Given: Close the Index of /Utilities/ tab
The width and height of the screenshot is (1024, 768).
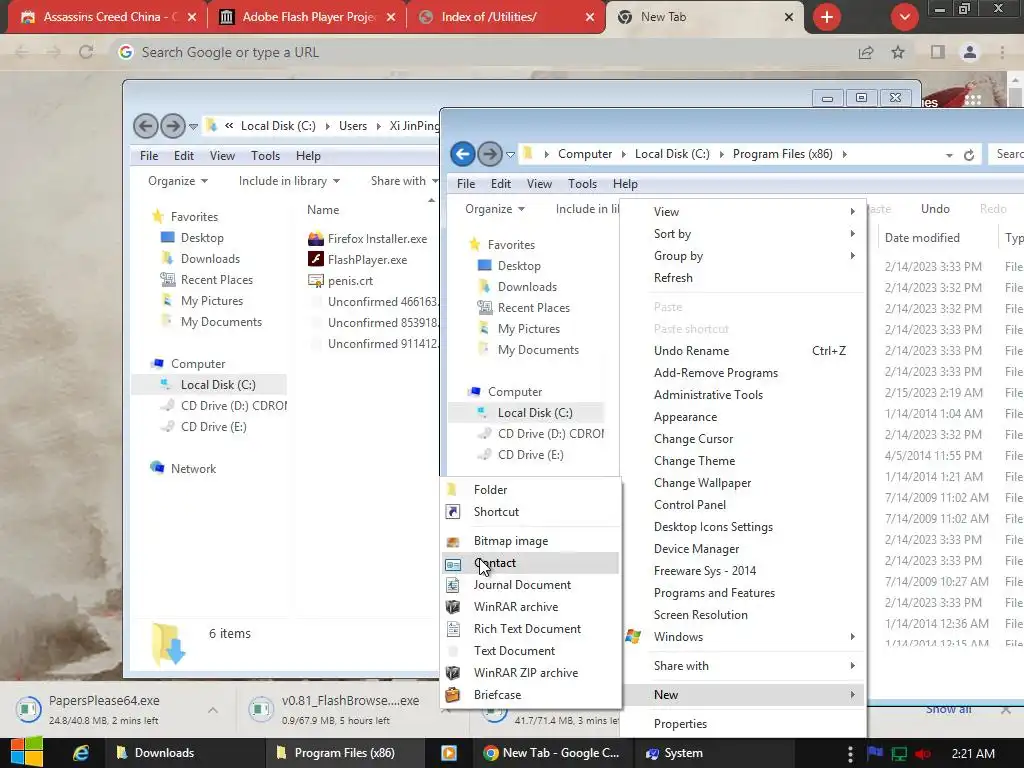Looking at the screenshot, I should pyautogui.click(x=590, y=17).
